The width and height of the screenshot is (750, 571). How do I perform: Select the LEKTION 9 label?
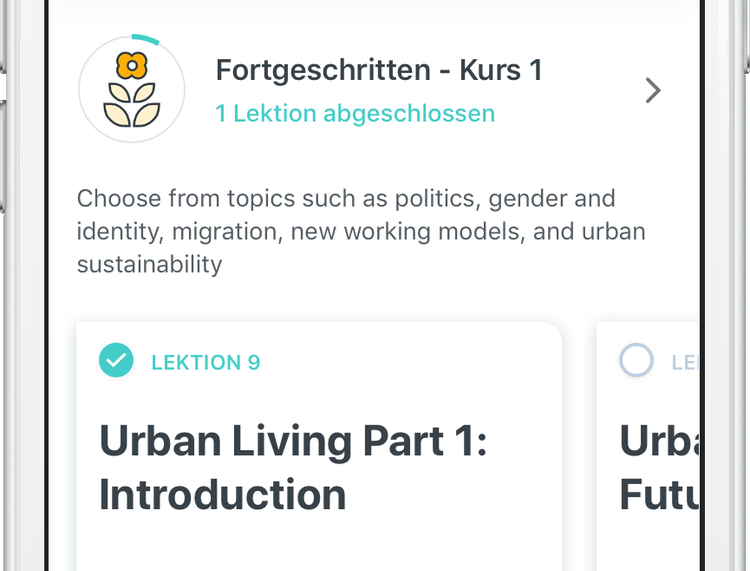(x=205, y=362)
